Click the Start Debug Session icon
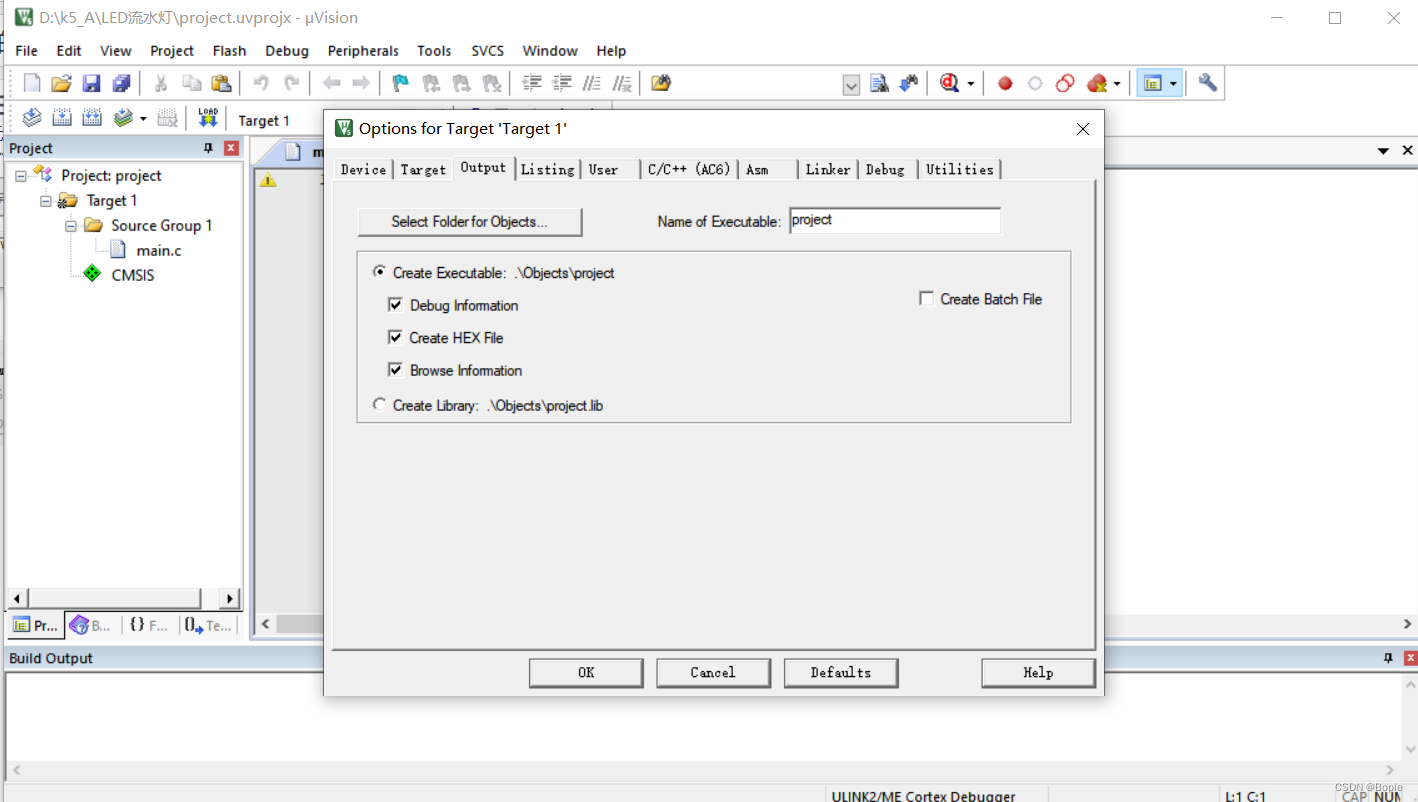This screenshot has height=802, width=1418. [950, 83]
